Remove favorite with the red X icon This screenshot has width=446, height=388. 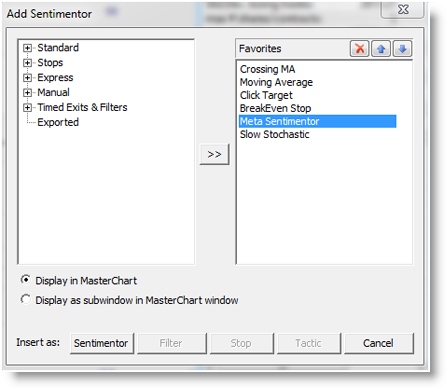[x=359, y=49]
